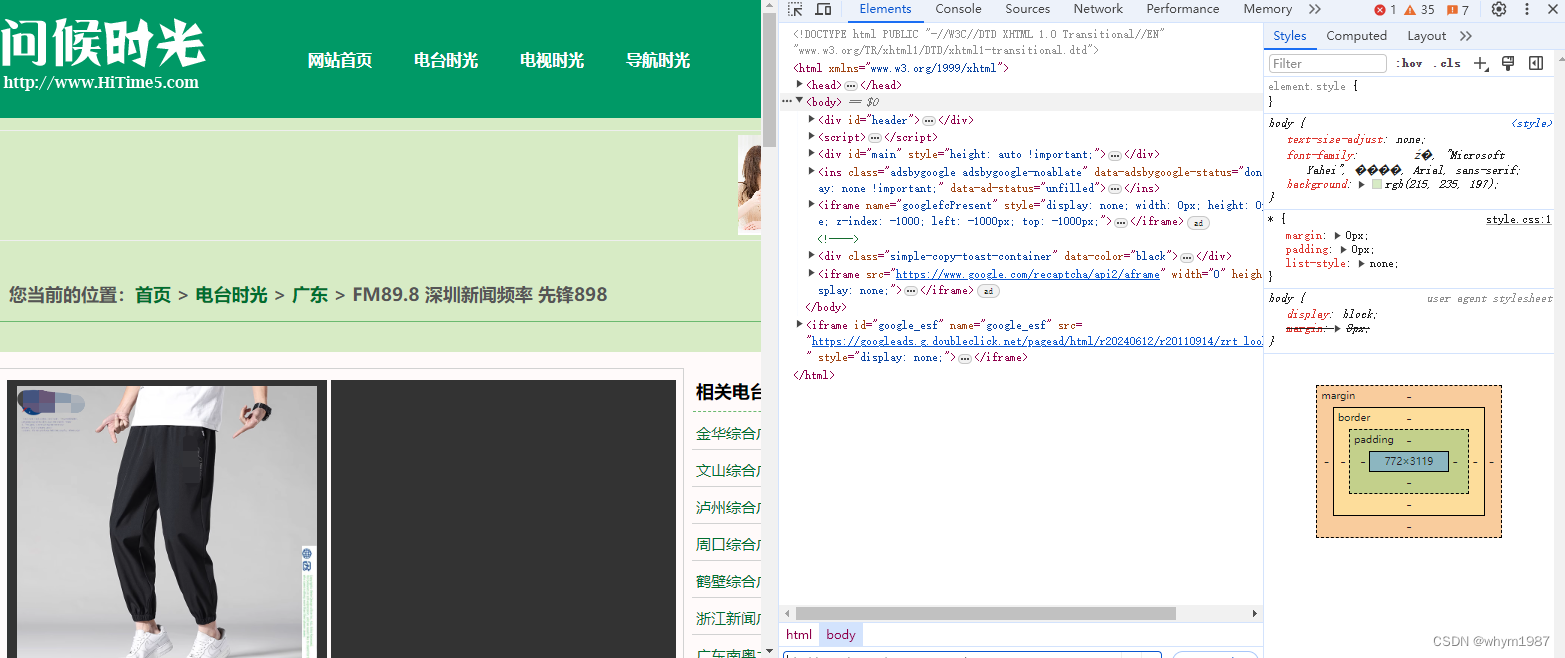
Task: Click the Elements panel horizontal scrollbar
Action: (986, 613)
